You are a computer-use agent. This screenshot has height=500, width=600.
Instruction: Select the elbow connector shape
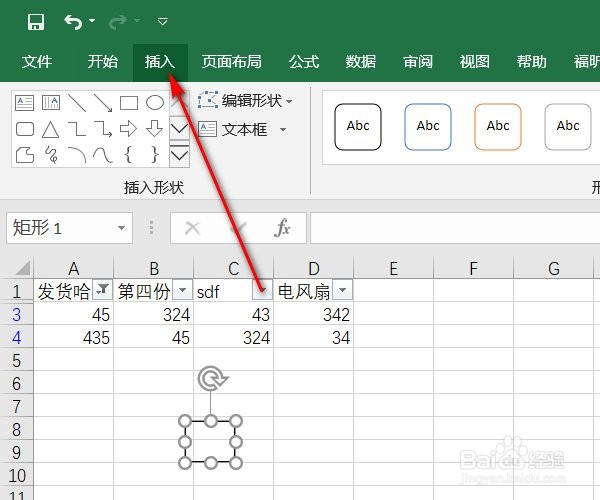(x=77, y=129)
